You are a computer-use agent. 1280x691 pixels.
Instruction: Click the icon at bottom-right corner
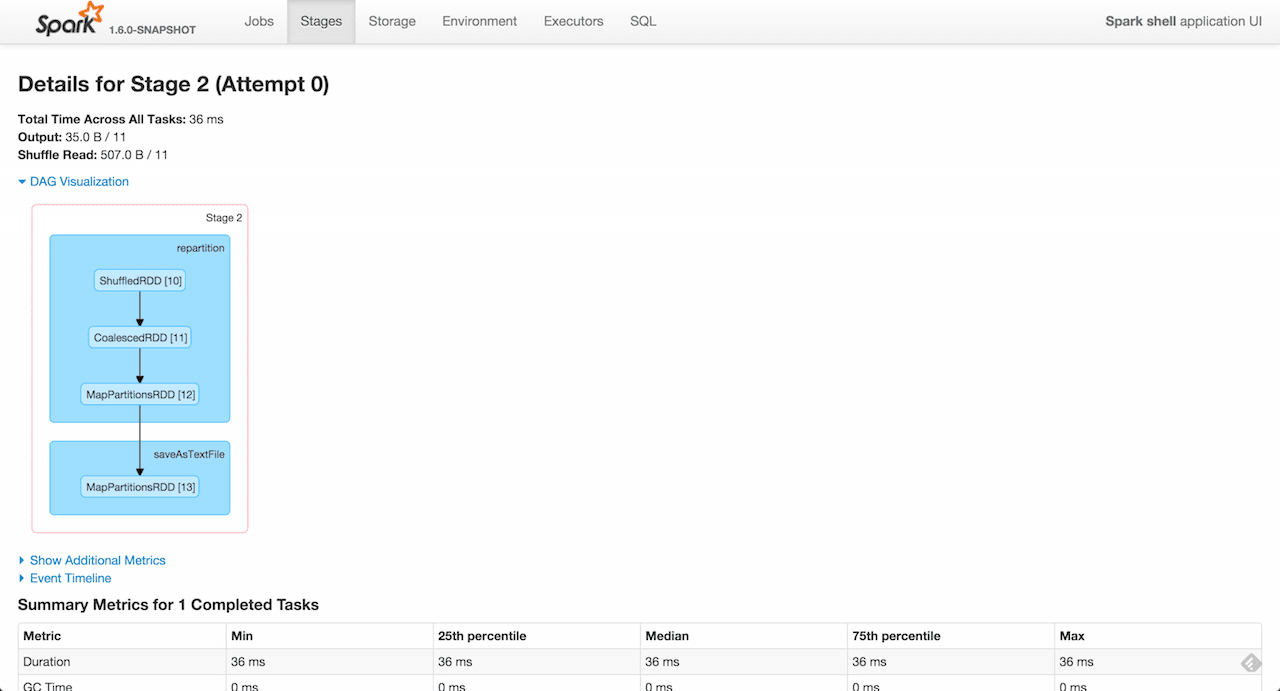coord(1250,662)
